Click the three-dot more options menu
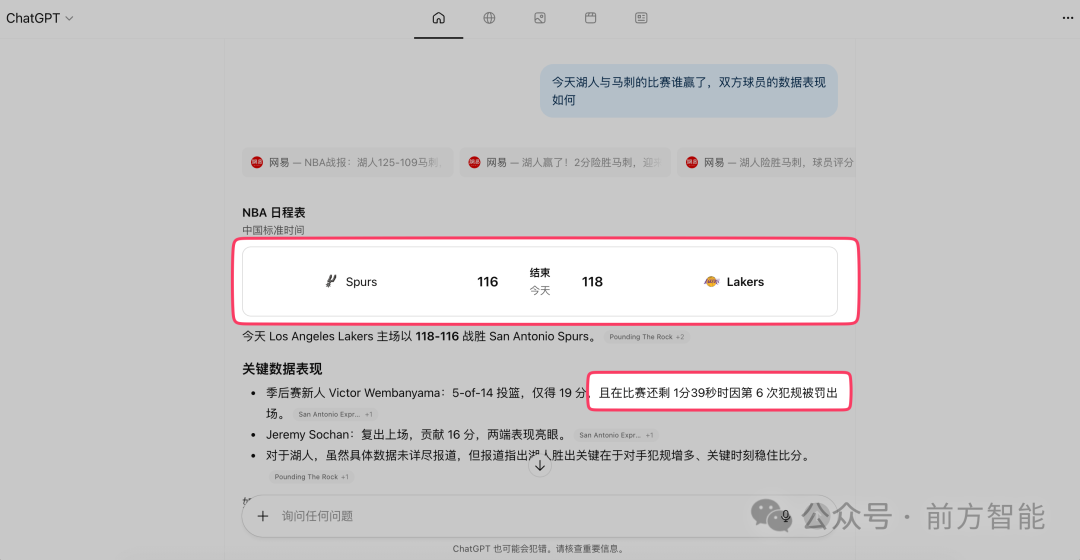The width and height of the screenshot is (1080, 560). (1066, 18)
